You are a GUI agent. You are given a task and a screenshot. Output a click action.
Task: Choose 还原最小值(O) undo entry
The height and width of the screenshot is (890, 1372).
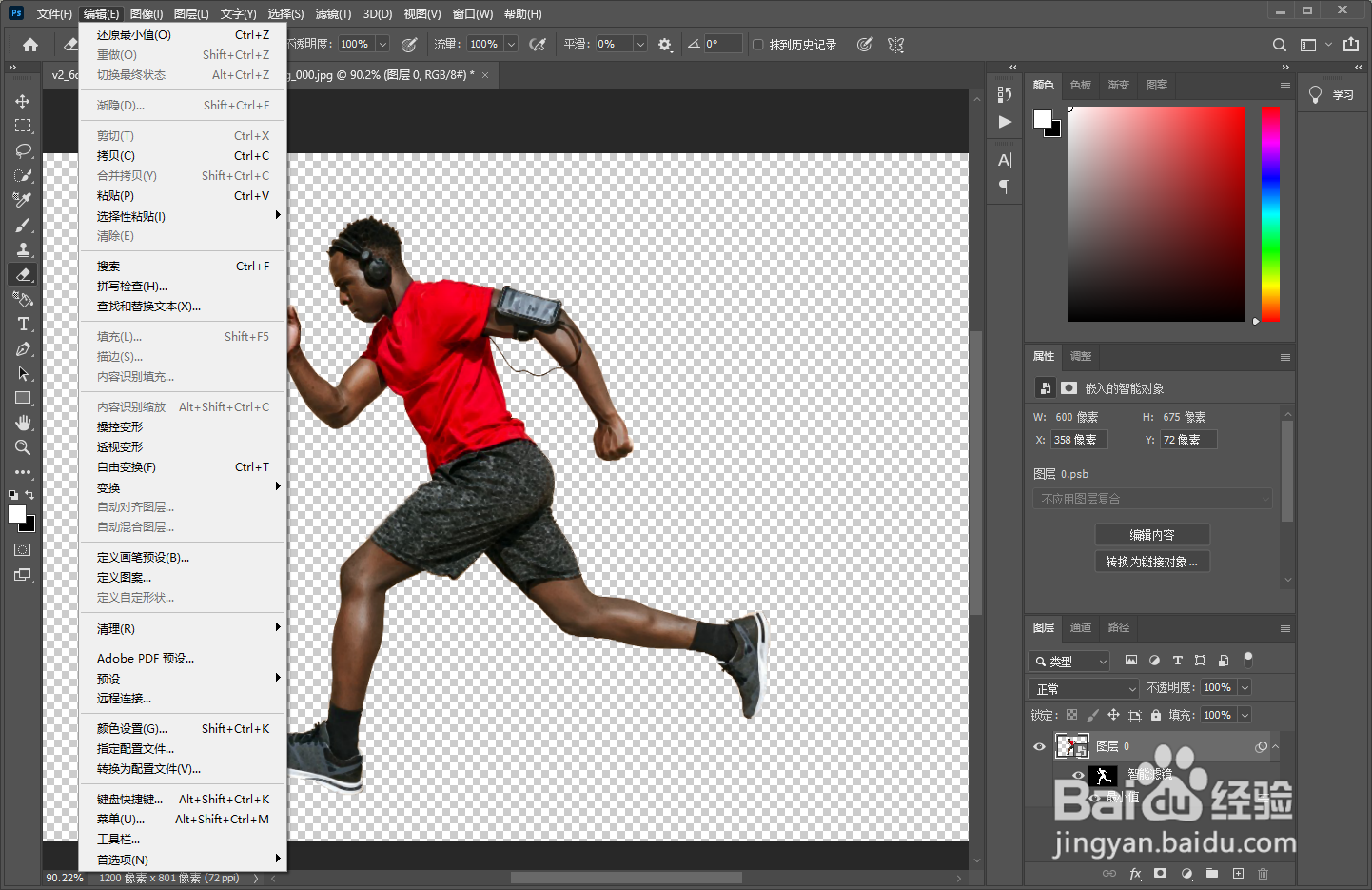click(183, 35)
